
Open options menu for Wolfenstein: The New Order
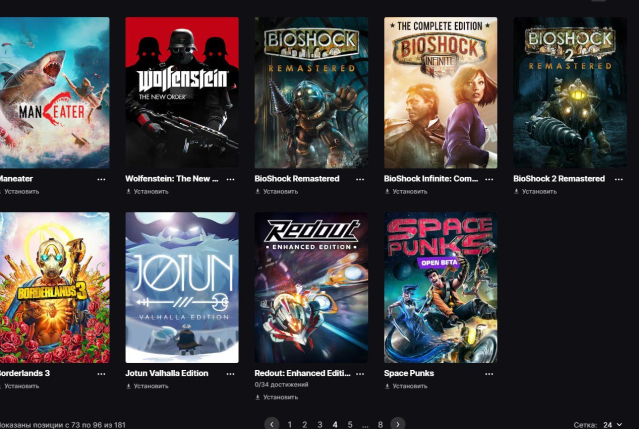point(230,179)
